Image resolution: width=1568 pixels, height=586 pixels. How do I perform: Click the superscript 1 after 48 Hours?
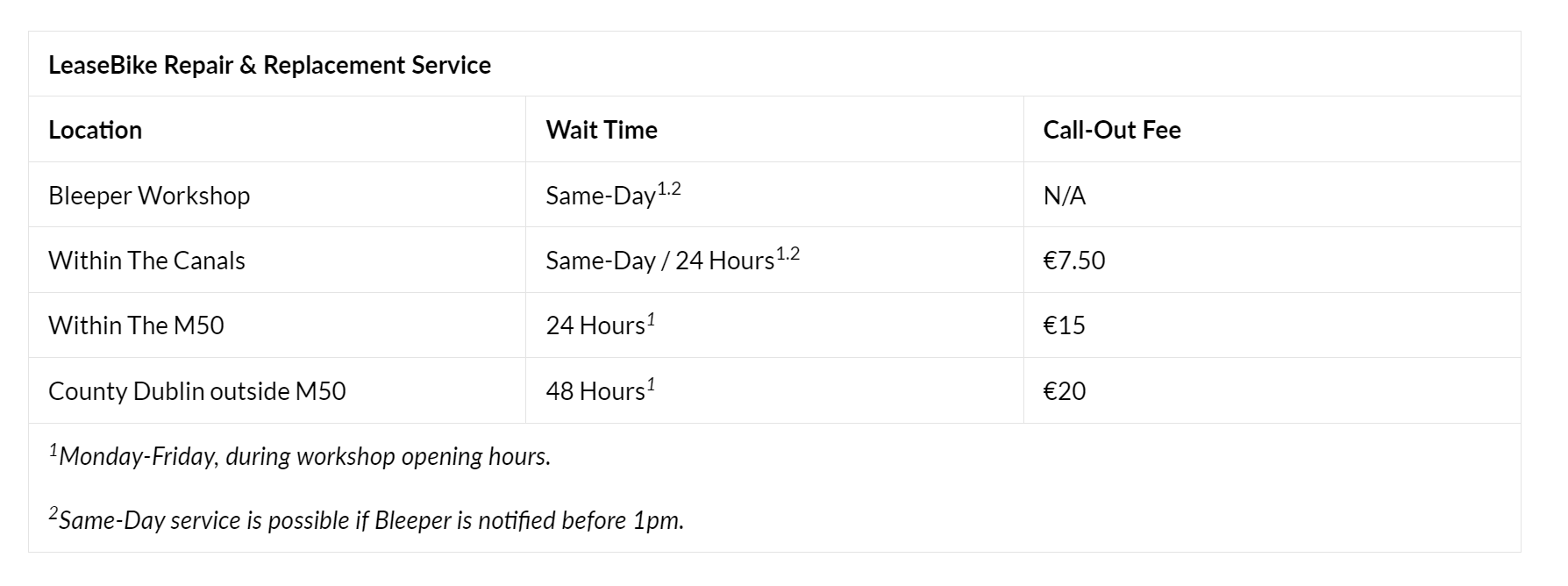click(651, 384)
